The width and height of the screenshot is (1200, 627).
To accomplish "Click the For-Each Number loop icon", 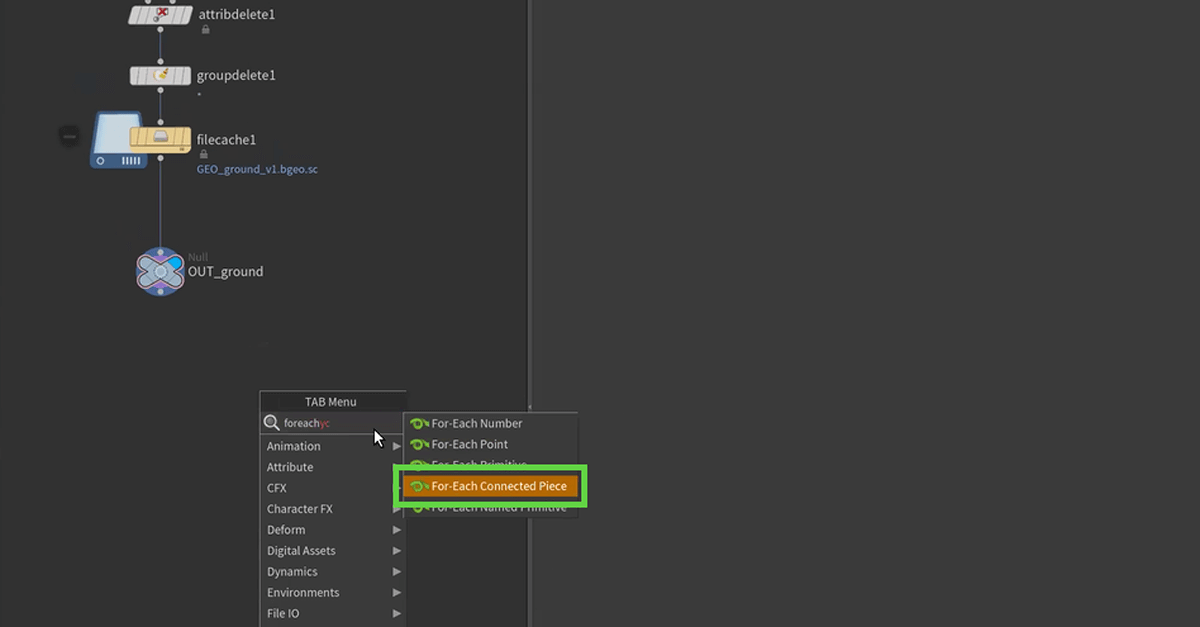I will (419, 424).
